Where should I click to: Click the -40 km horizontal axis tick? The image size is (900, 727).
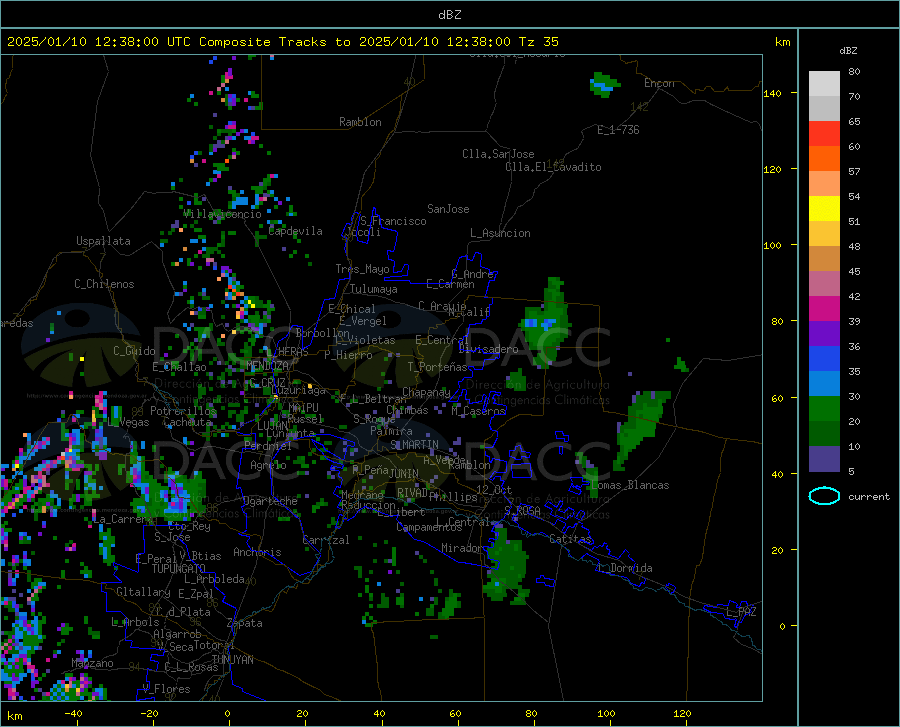tap(73, 713)
